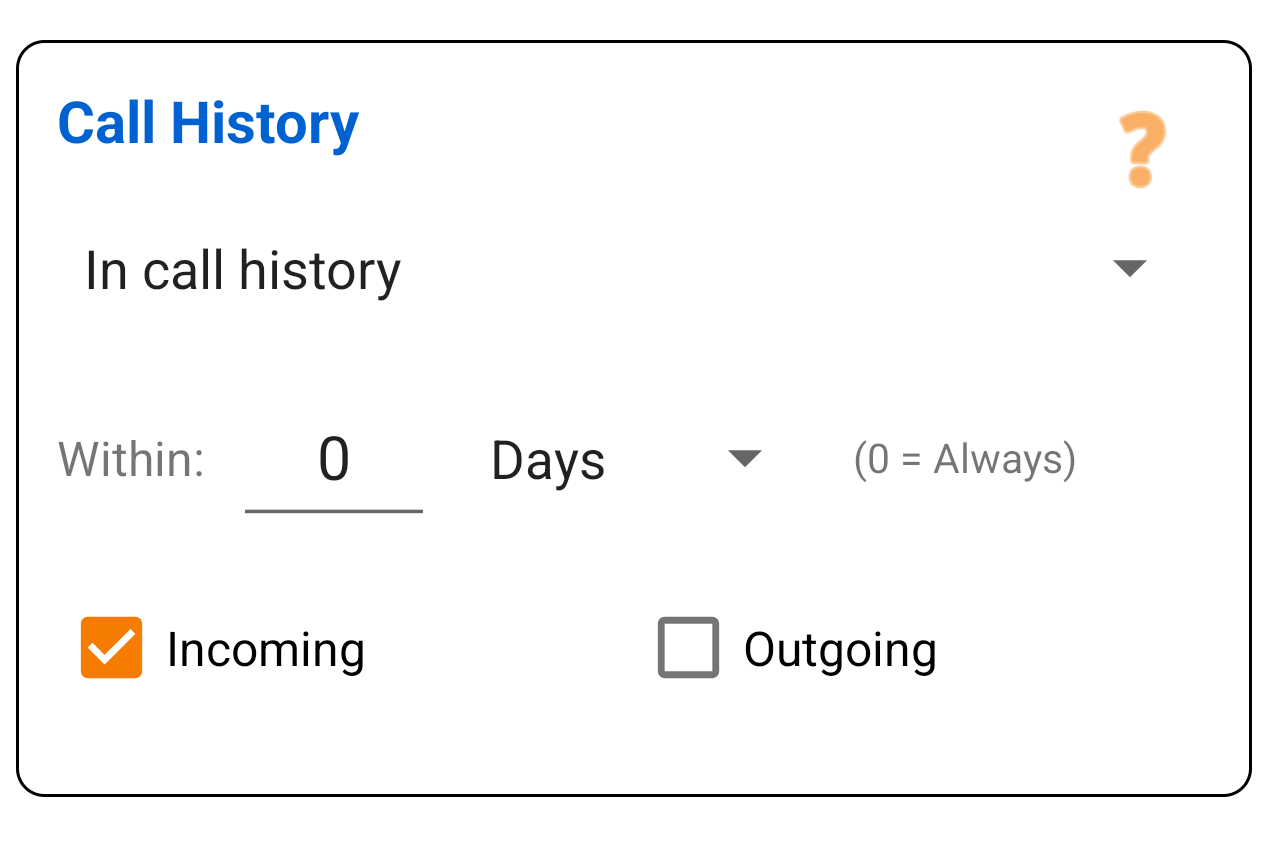Click the Outgoing label text
Screen dimensions: 1277x847
click(839, 648)
